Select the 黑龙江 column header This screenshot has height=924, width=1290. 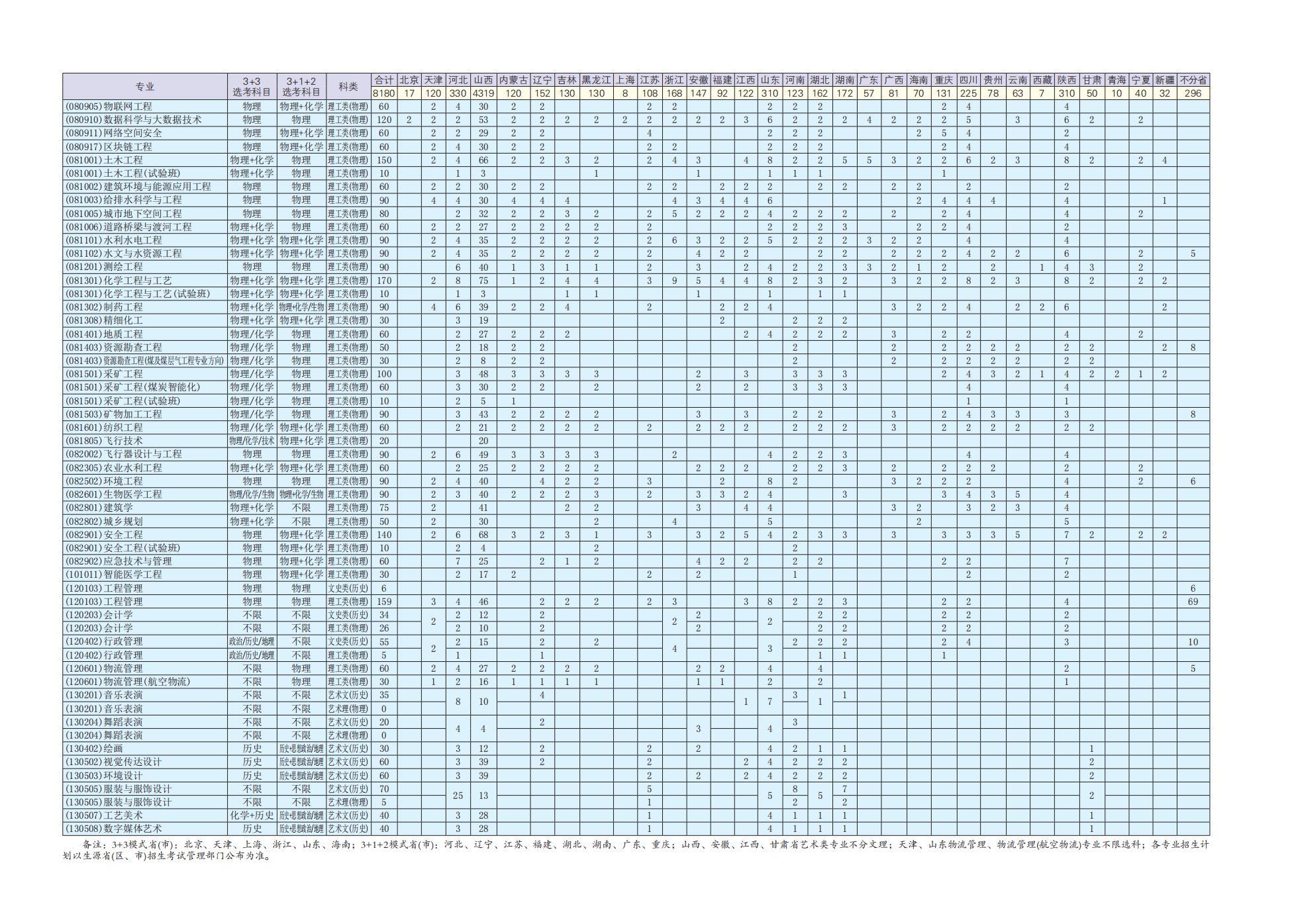[596, 80]
